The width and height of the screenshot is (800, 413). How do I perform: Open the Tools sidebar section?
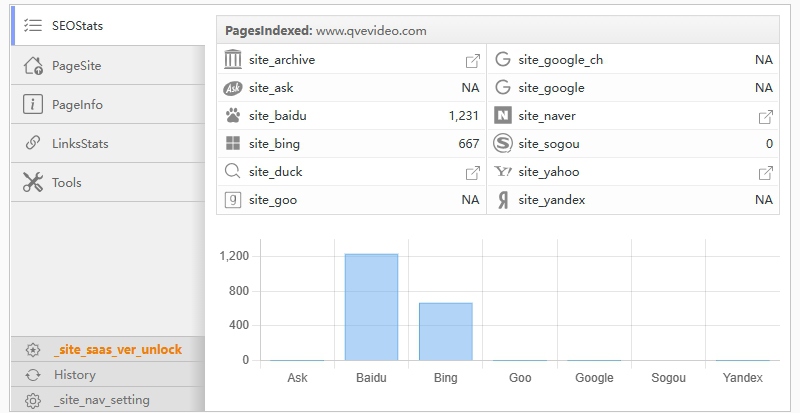click(x=66, y=183)
